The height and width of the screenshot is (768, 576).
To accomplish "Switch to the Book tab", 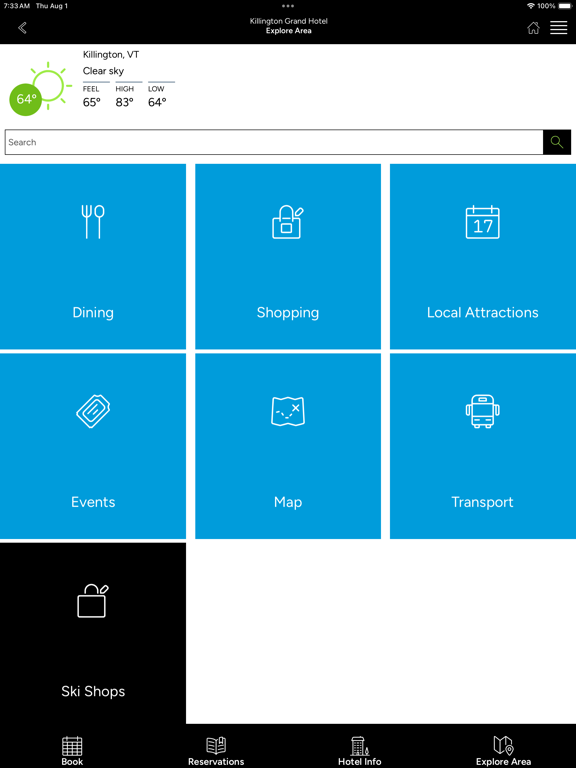I will [x=72, y=751].
